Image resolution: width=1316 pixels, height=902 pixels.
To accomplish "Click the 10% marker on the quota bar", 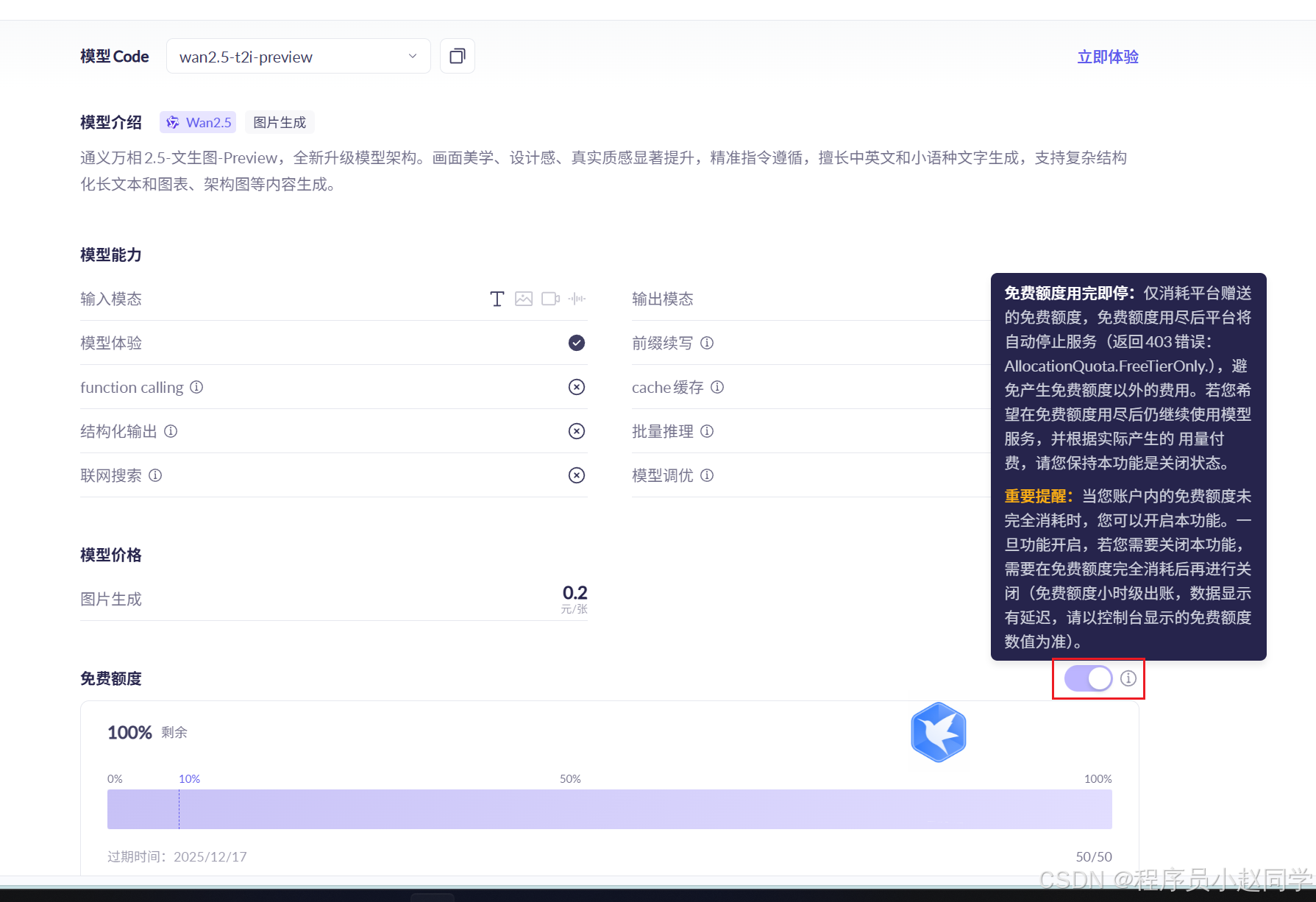I will click(189, 778).
